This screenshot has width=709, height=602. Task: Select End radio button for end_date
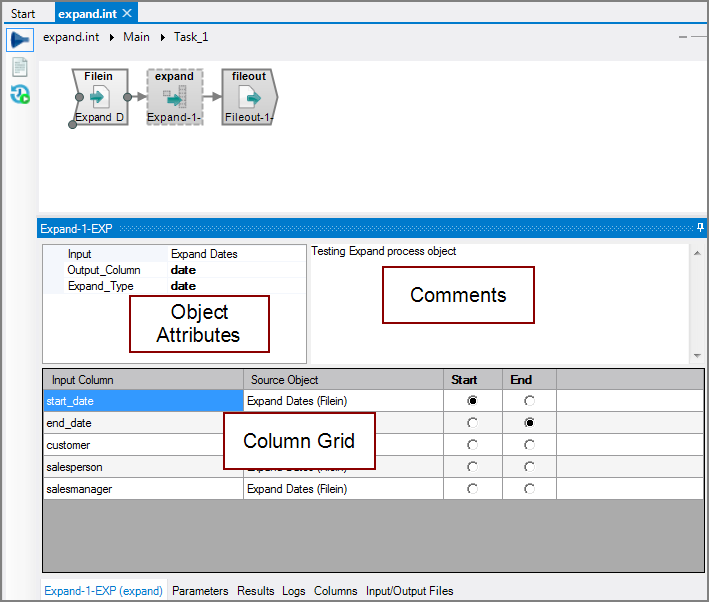529,423
